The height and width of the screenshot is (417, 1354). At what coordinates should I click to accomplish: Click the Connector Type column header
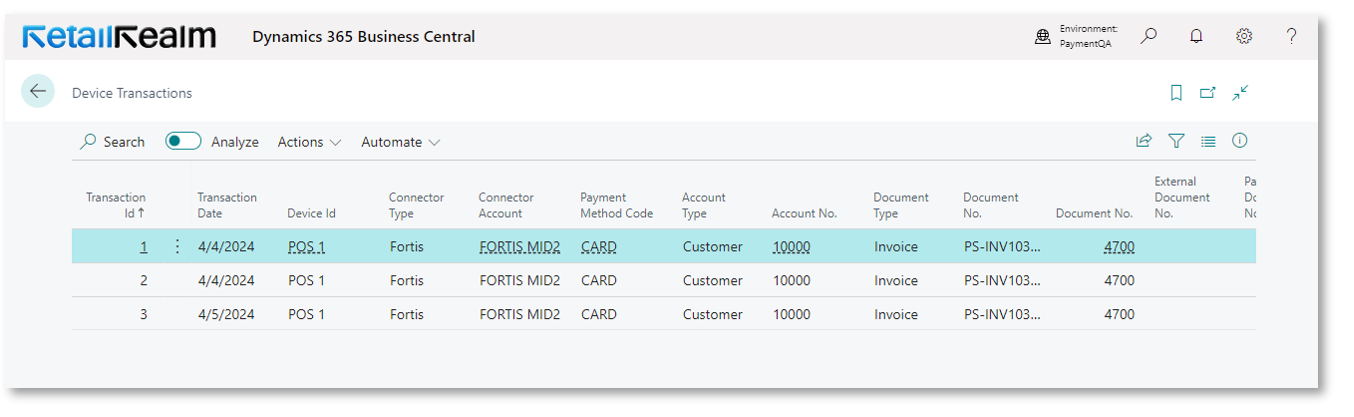coord(416,205)
